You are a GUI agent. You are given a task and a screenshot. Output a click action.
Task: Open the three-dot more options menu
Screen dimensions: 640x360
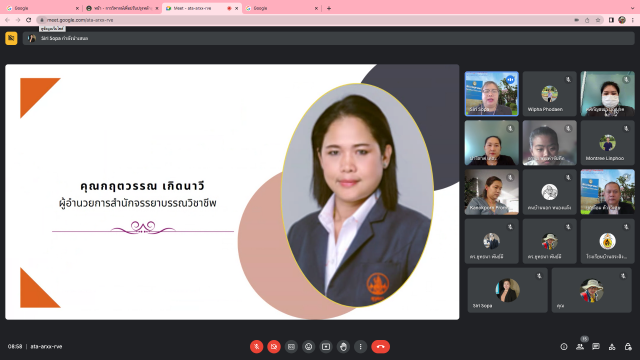click(360, 347)
